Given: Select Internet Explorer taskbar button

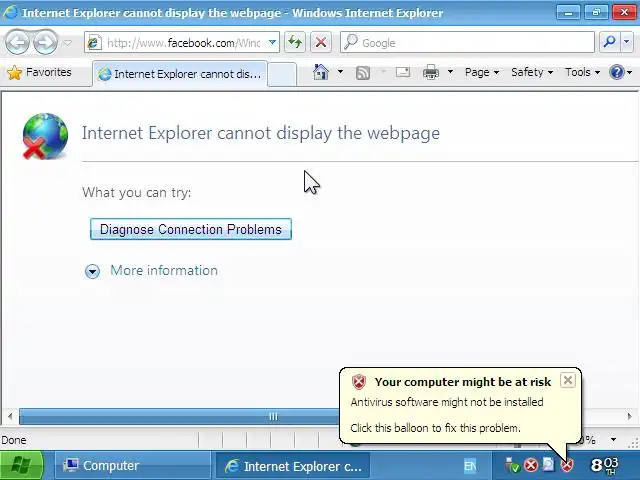Looking at the screenshot, I should [x=293, y=466].
